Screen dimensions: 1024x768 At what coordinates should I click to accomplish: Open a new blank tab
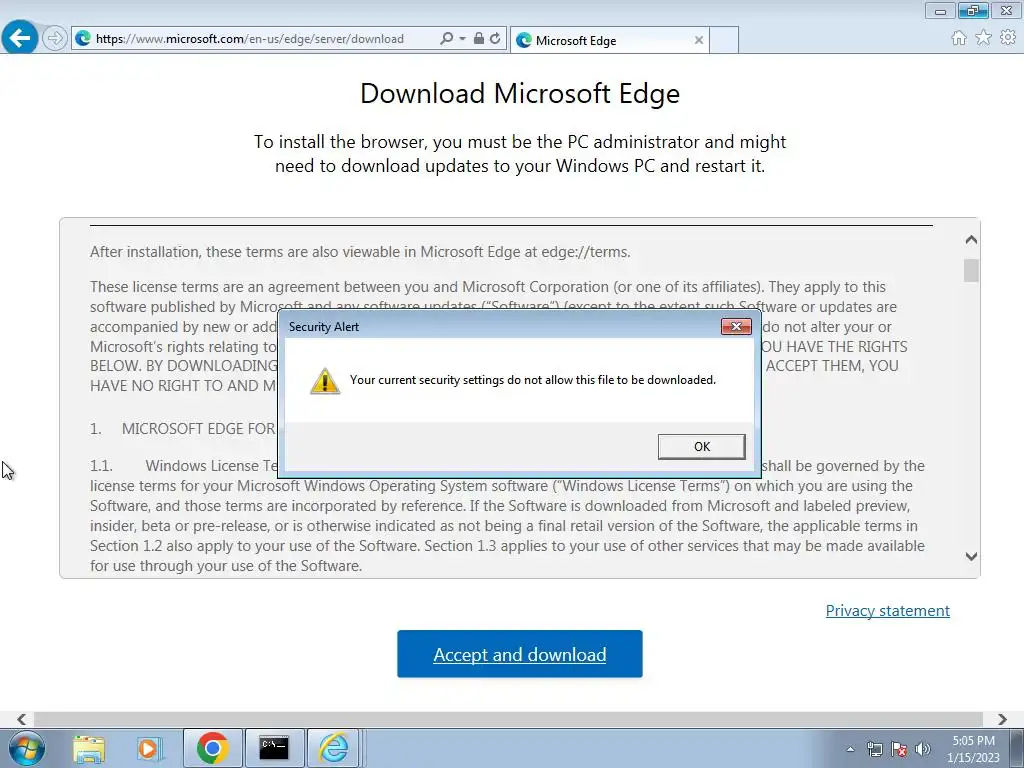click(x=724, y=40)
